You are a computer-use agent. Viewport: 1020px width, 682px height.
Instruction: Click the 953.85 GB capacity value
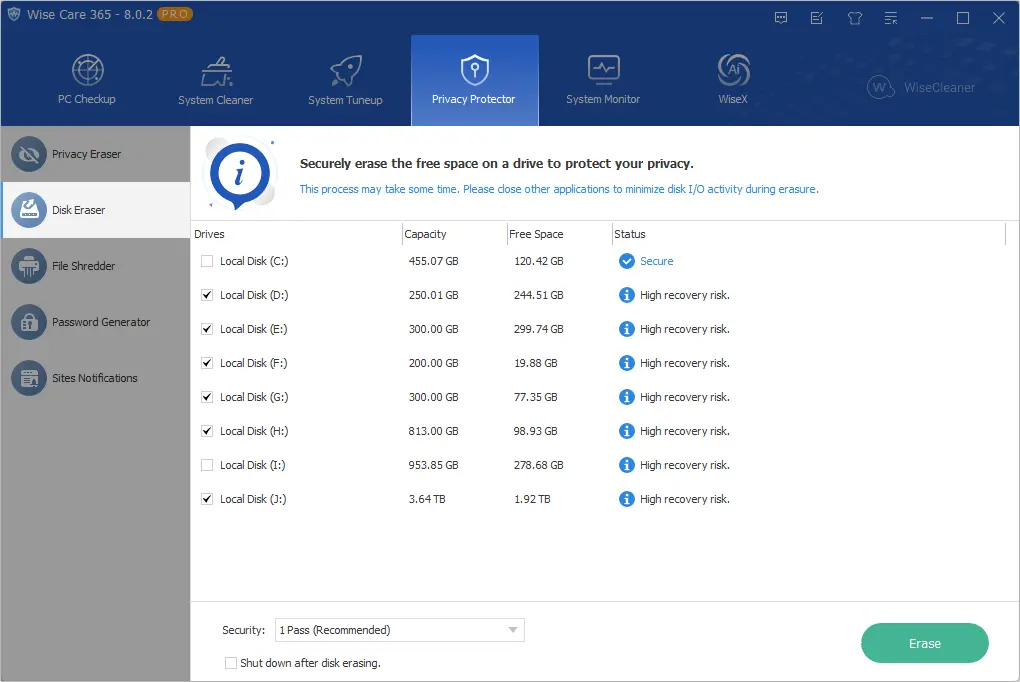433,465
